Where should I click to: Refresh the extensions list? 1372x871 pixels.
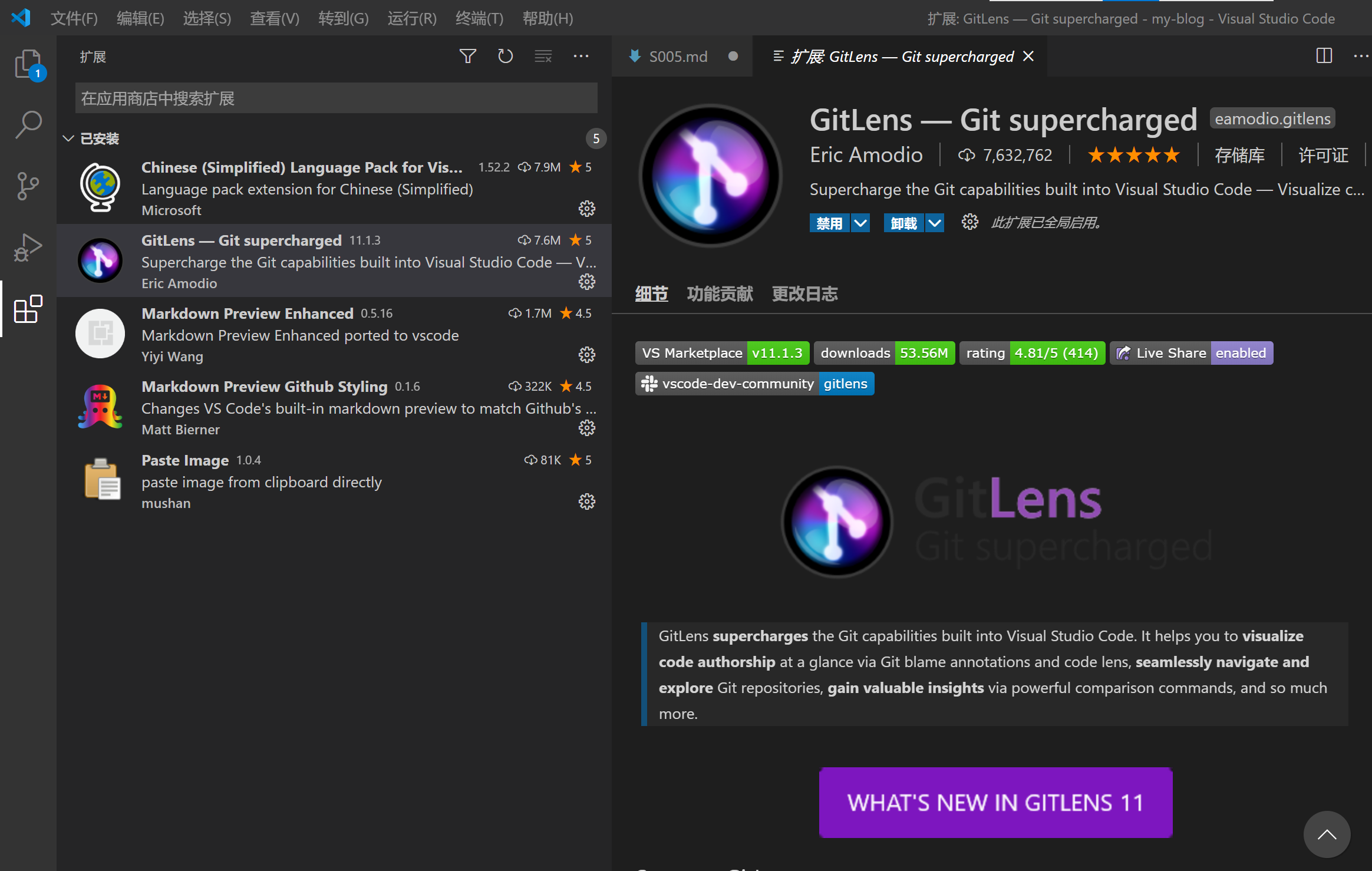click(x=505, y=57)
